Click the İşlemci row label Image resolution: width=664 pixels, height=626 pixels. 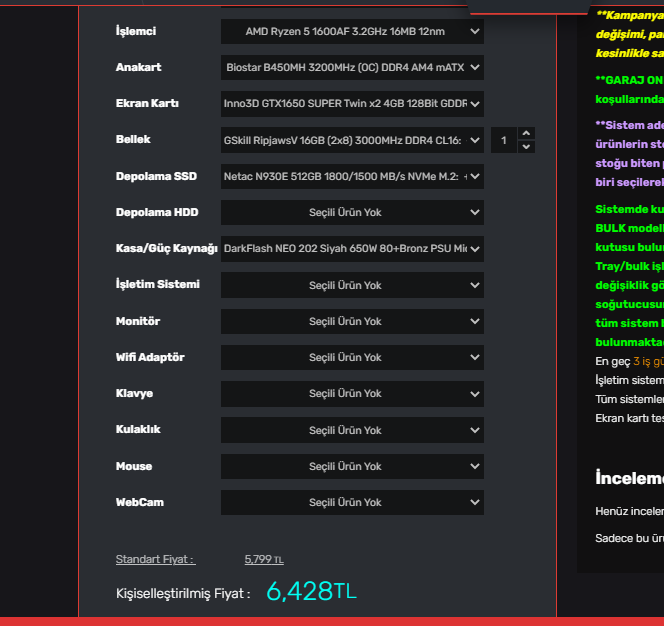[x=136, y=31]
